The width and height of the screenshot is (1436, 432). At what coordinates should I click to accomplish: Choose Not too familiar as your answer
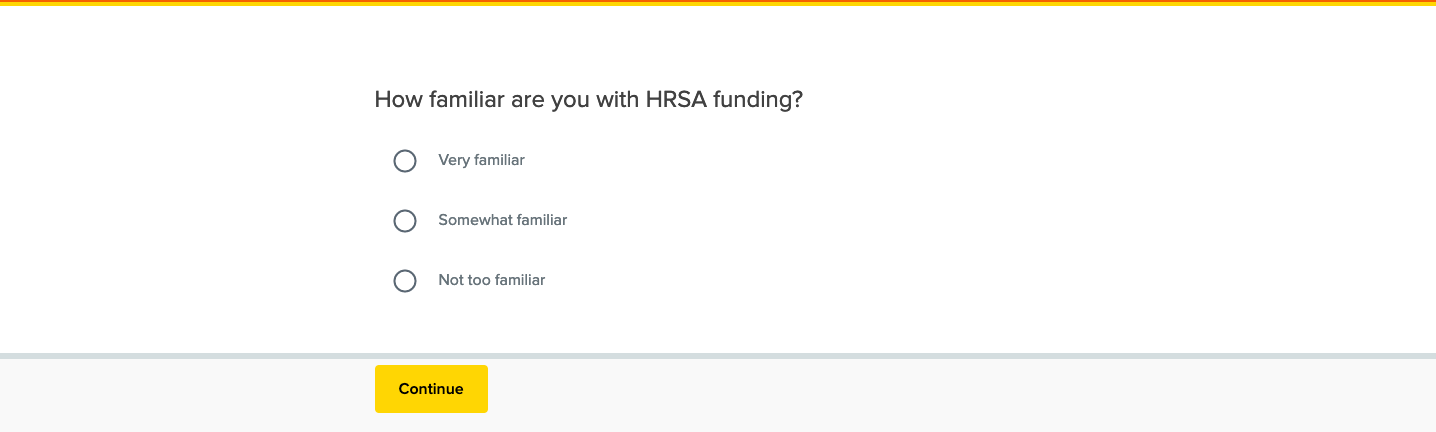point(405,281)
